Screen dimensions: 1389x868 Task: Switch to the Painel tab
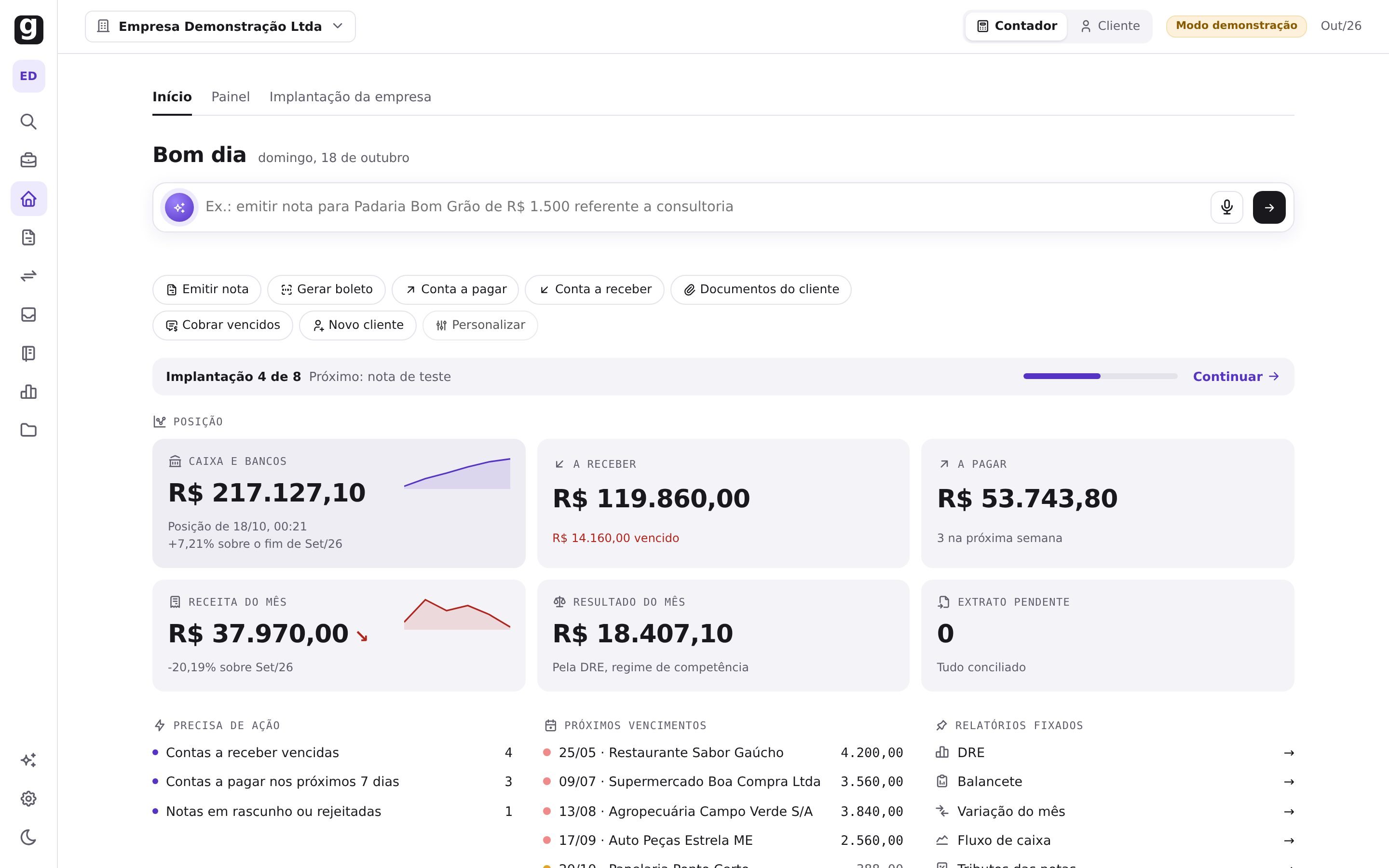pos(230,97)
